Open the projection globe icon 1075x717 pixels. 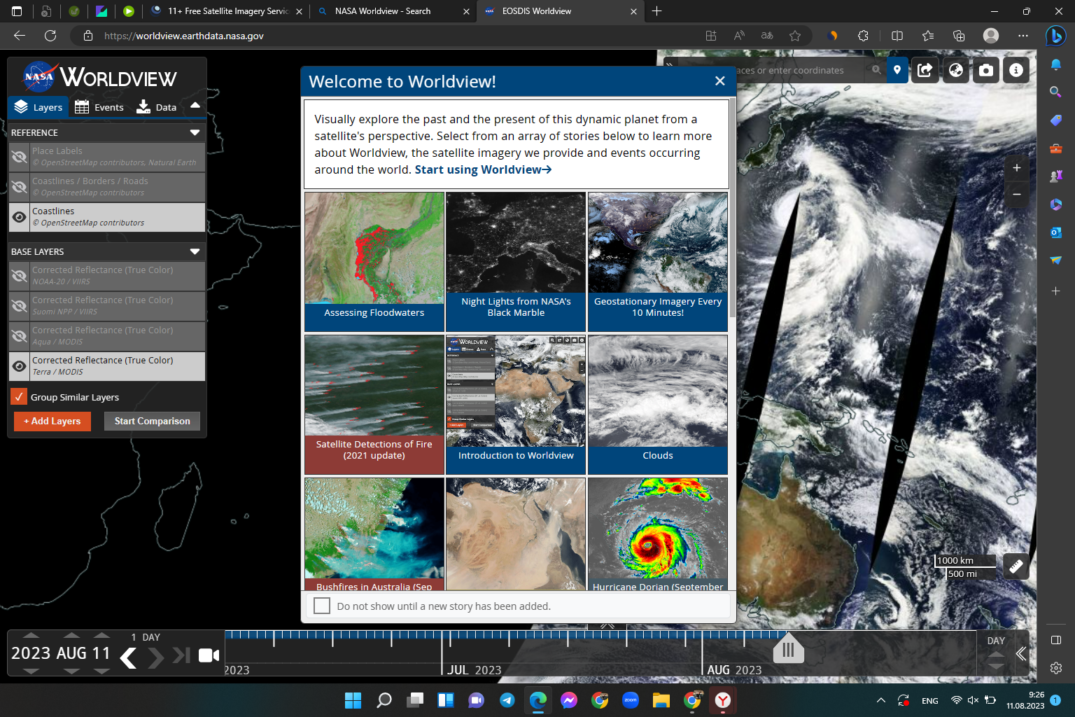[955, 70]
